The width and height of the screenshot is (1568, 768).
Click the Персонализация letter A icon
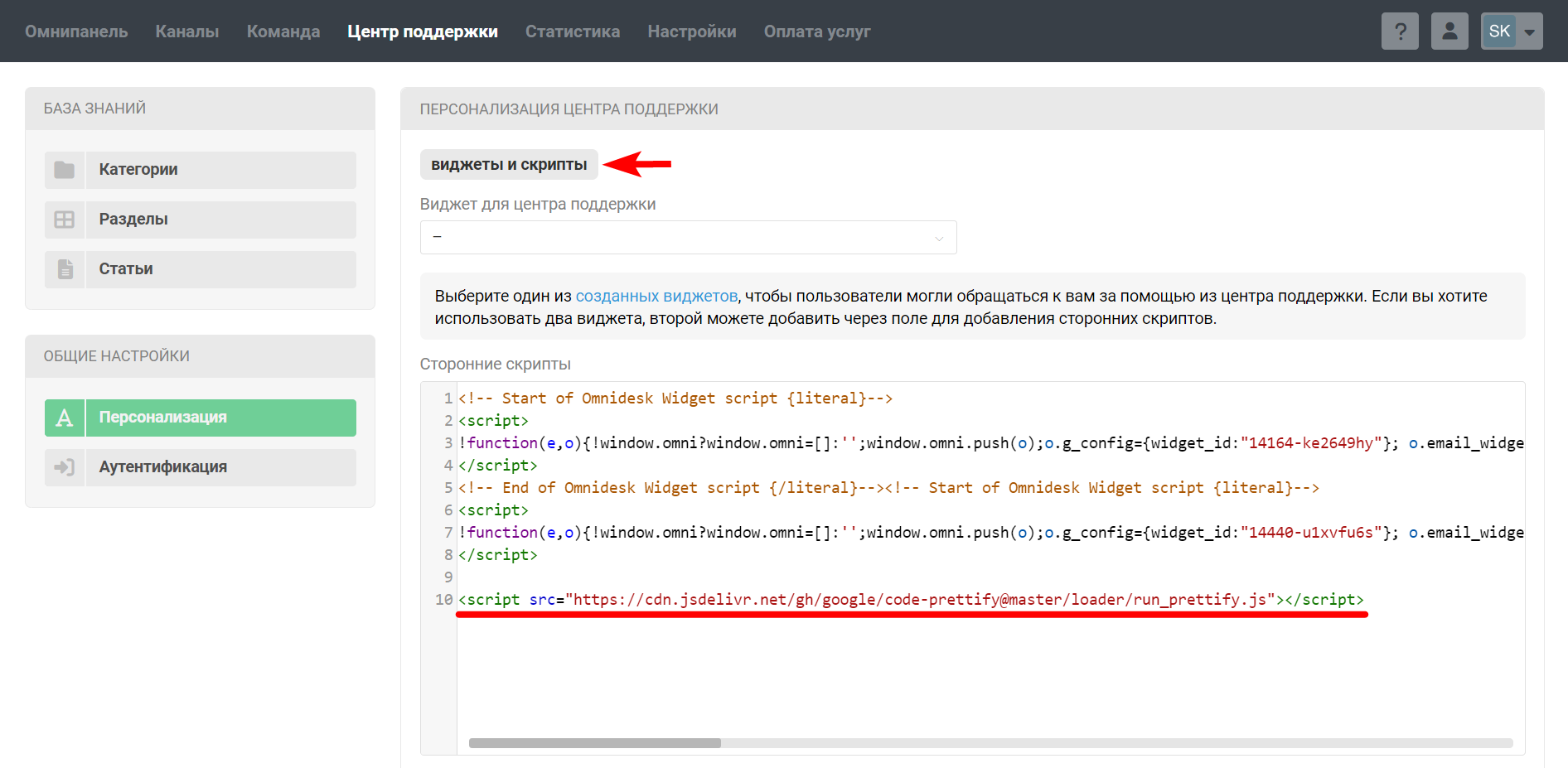point(65,418)
